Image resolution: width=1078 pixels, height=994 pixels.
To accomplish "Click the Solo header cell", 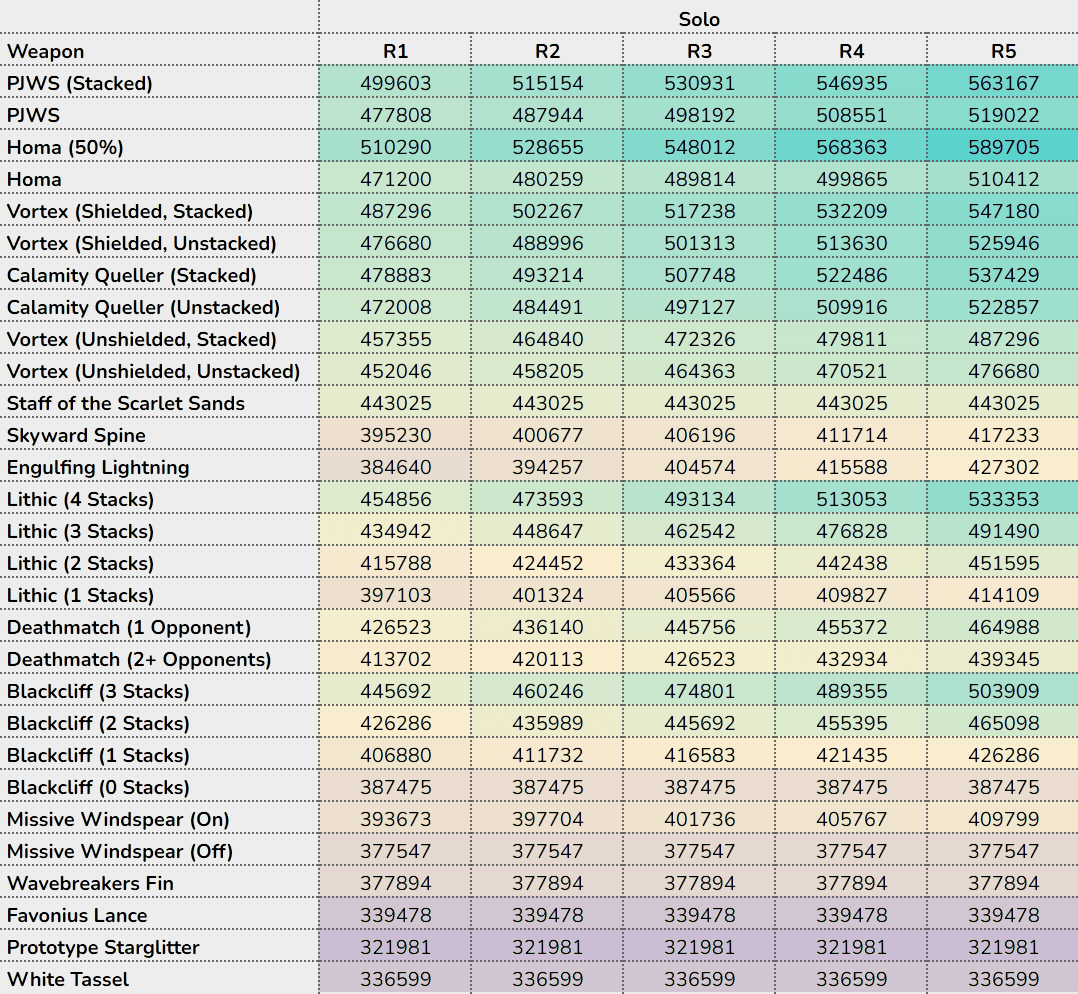I will pyautogui.click(x=698, y=19).
